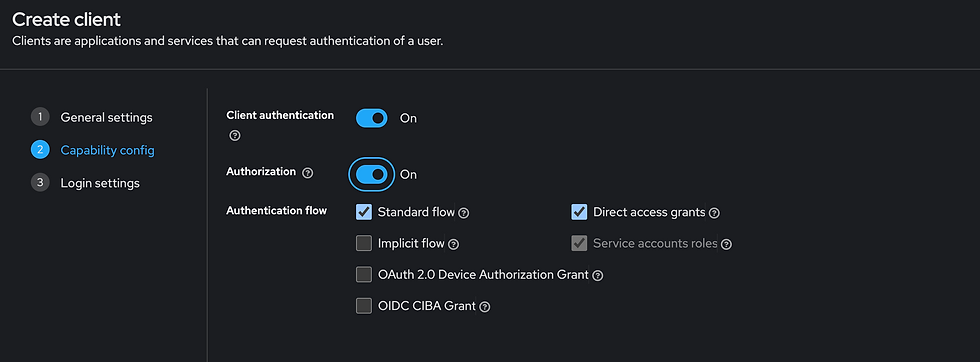Show help for Service accounts roles
980x362 pixels.
coord(726,244)
